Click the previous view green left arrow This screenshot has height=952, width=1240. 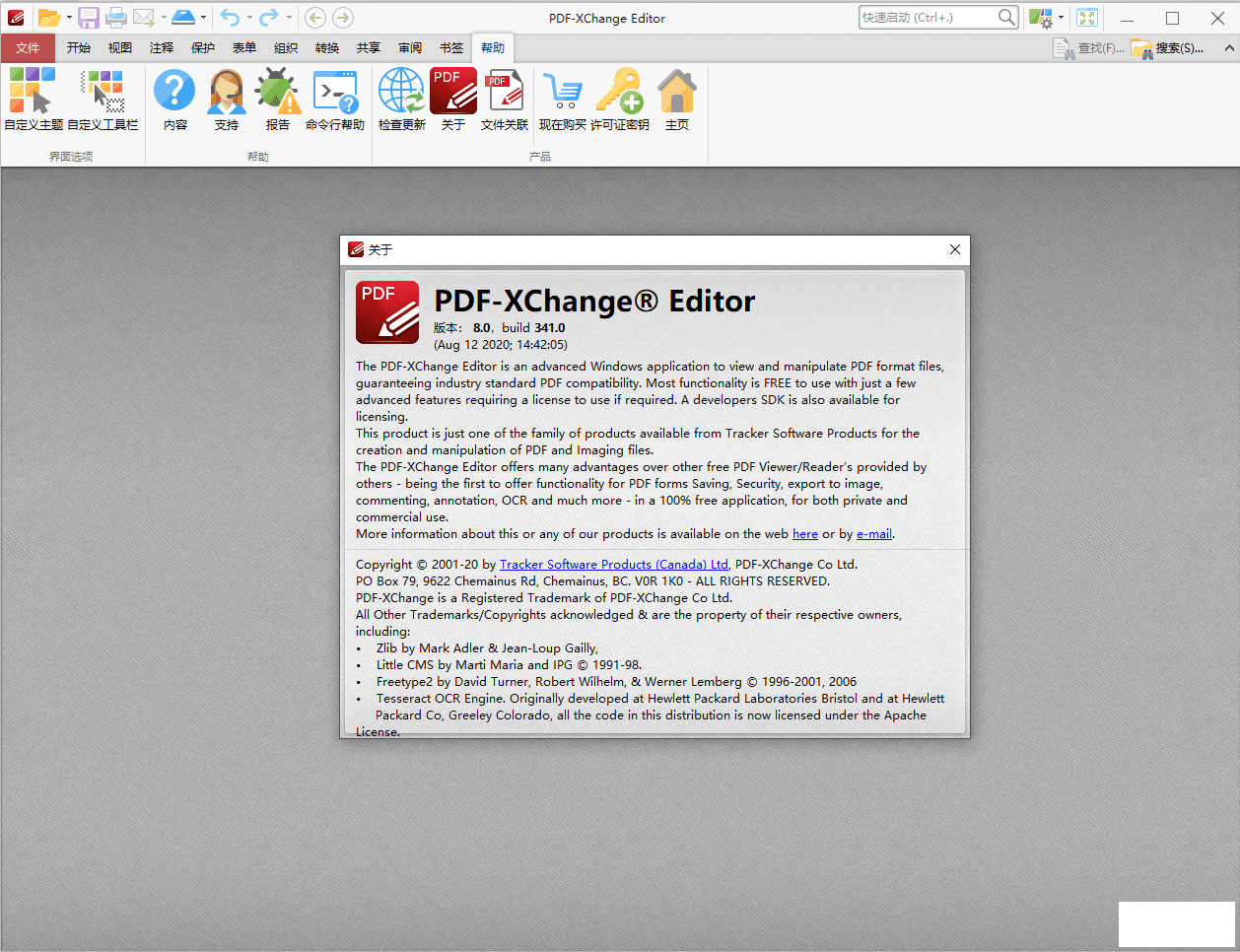(315, 18)
